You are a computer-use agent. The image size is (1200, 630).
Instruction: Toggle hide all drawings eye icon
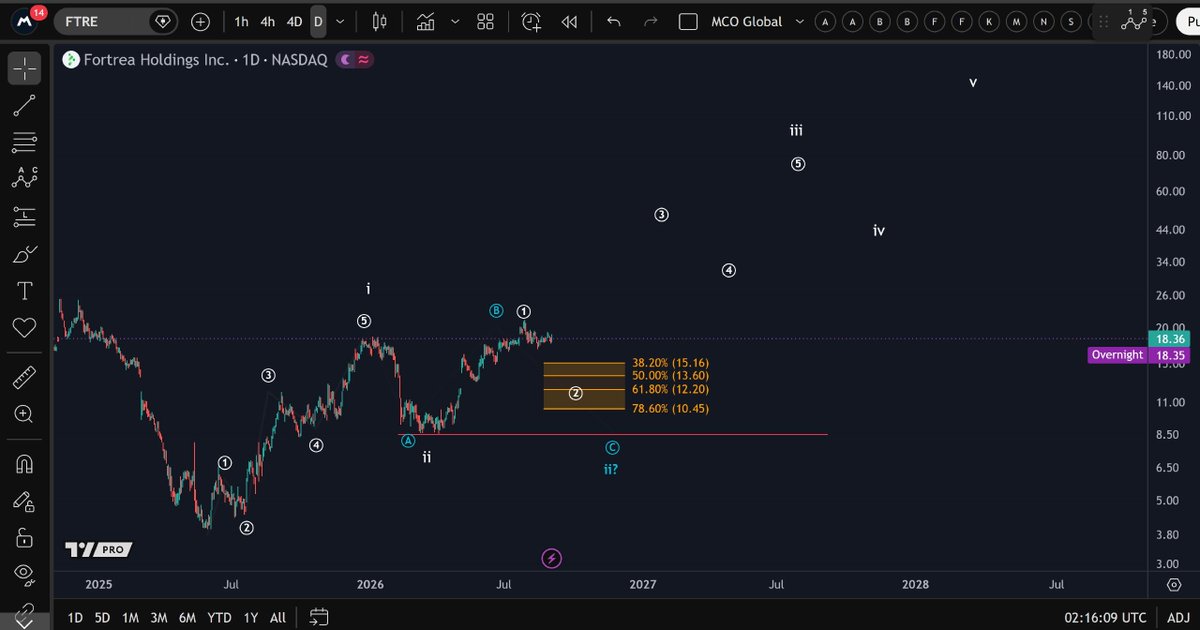(25, 574)
